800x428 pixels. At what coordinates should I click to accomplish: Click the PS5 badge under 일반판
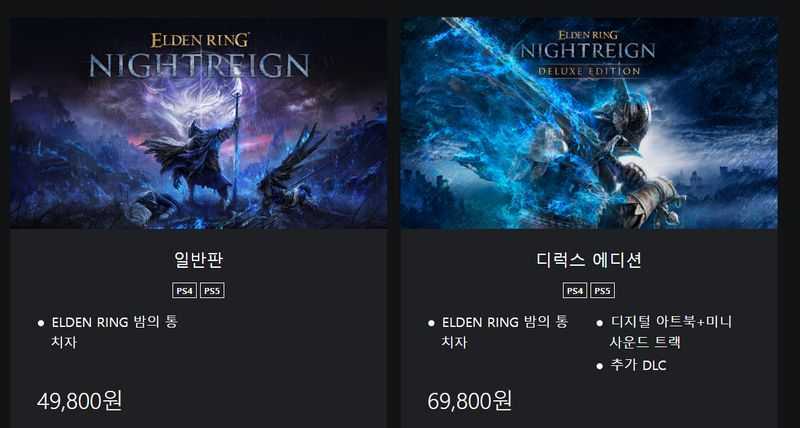212,291
